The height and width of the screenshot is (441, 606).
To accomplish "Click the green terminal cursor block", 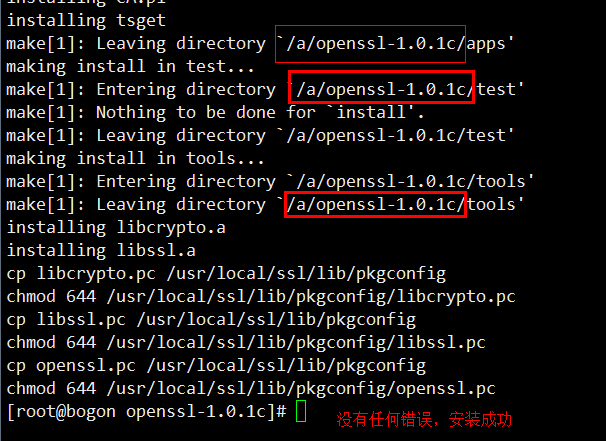I will (x=301, y=412).
